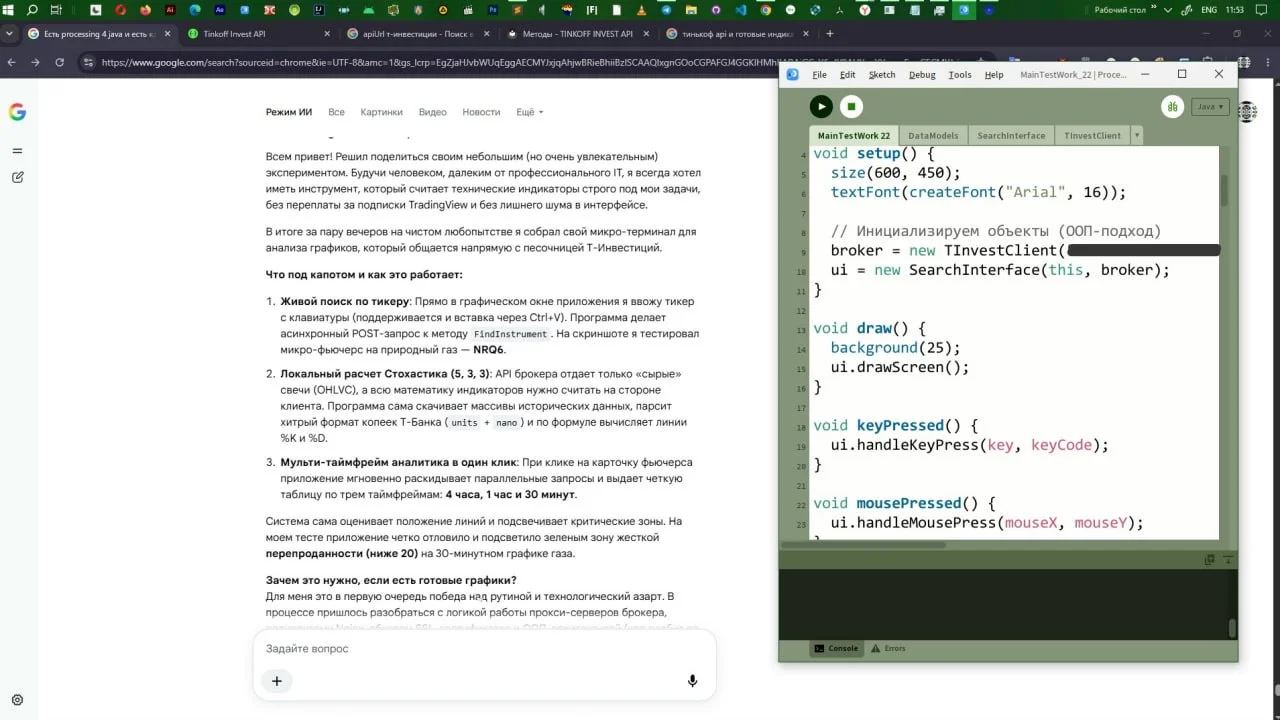
Task: Switch to the Картинки search tab
Action: (382, 112)
